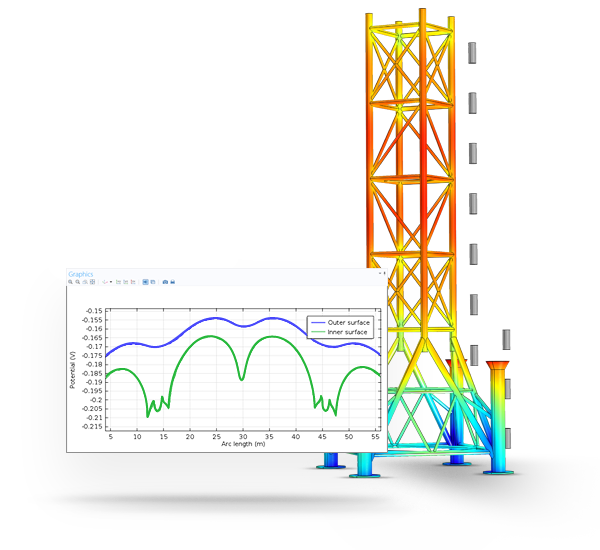Click the second green axis-scale toolbar icon

[126, 282]
